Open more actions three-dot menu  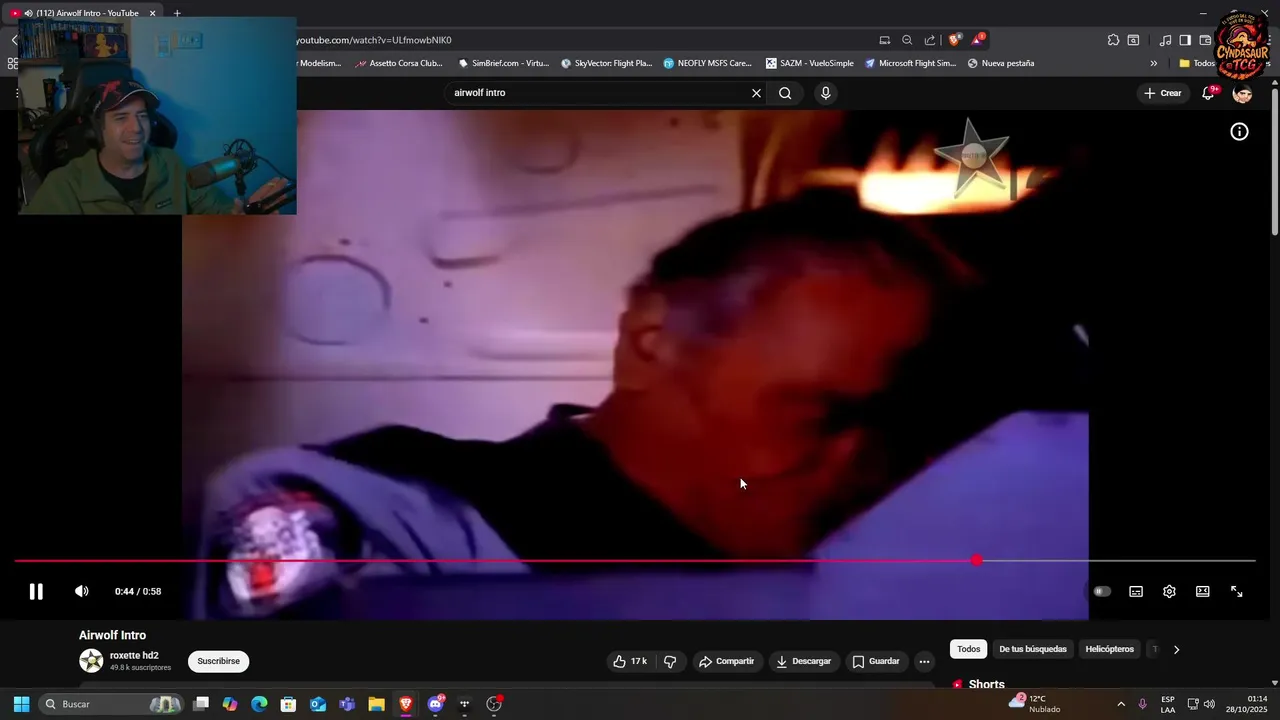coord(924,661)
